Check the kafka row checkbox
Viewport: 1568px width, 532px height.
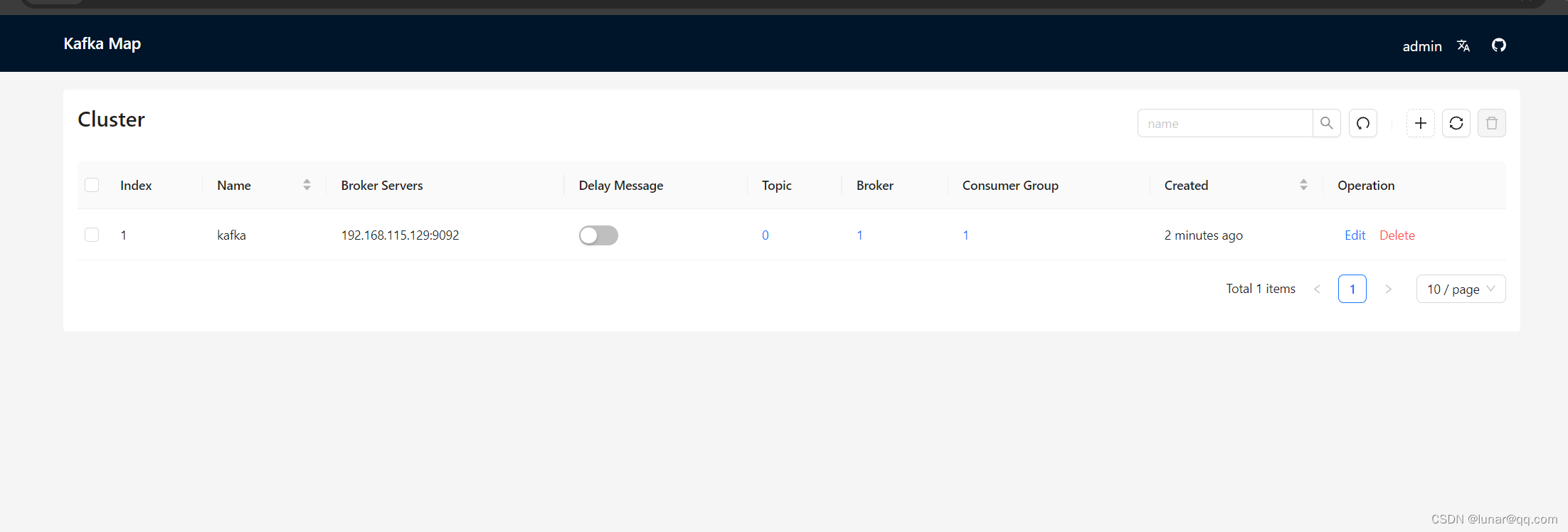[x=92, y=235]
